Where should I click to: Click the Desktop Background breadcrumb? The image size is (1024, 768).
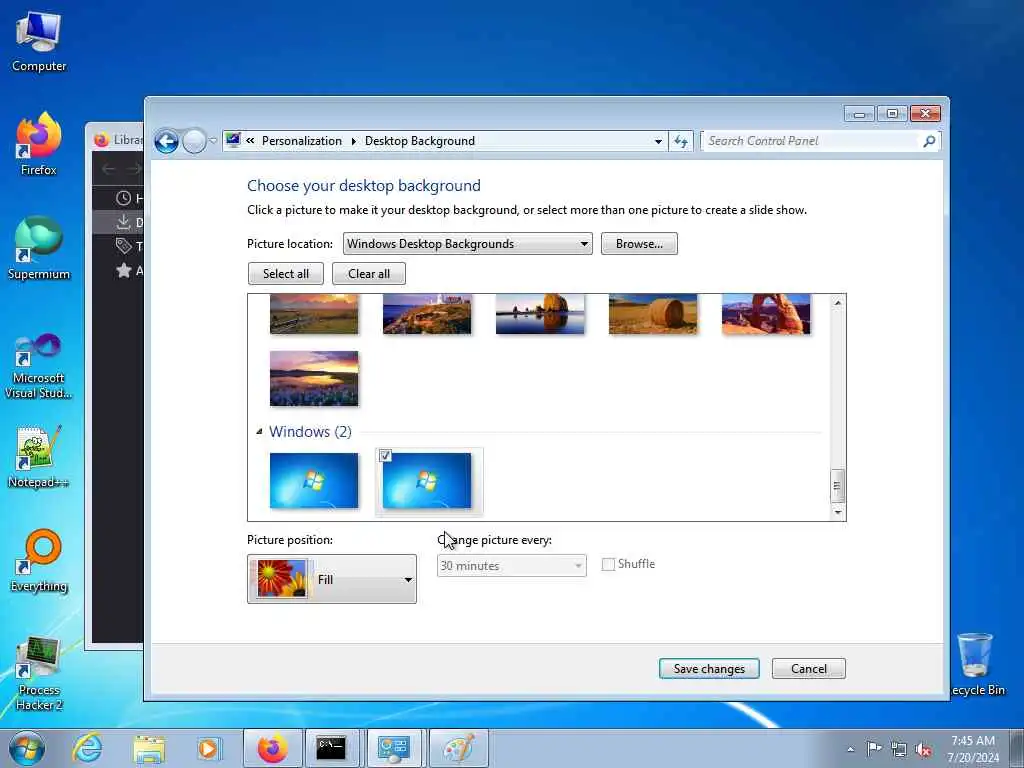coord(420,141)
